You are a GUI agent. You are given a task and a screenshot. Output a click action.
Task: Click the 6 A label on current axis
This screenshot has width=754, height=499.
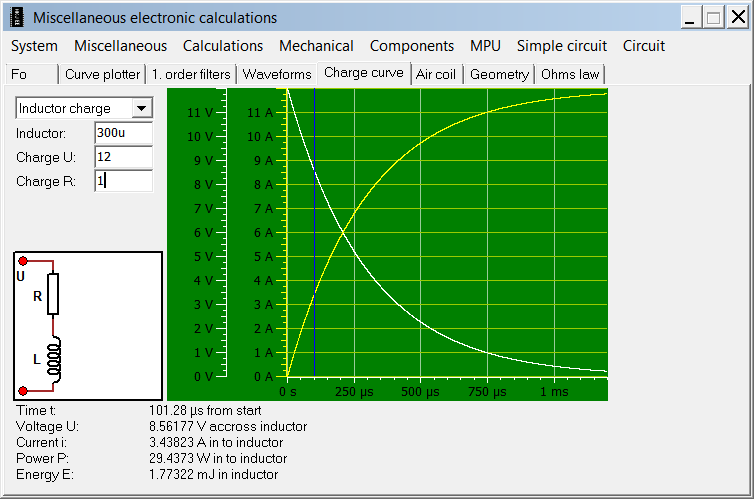point(264,233)
